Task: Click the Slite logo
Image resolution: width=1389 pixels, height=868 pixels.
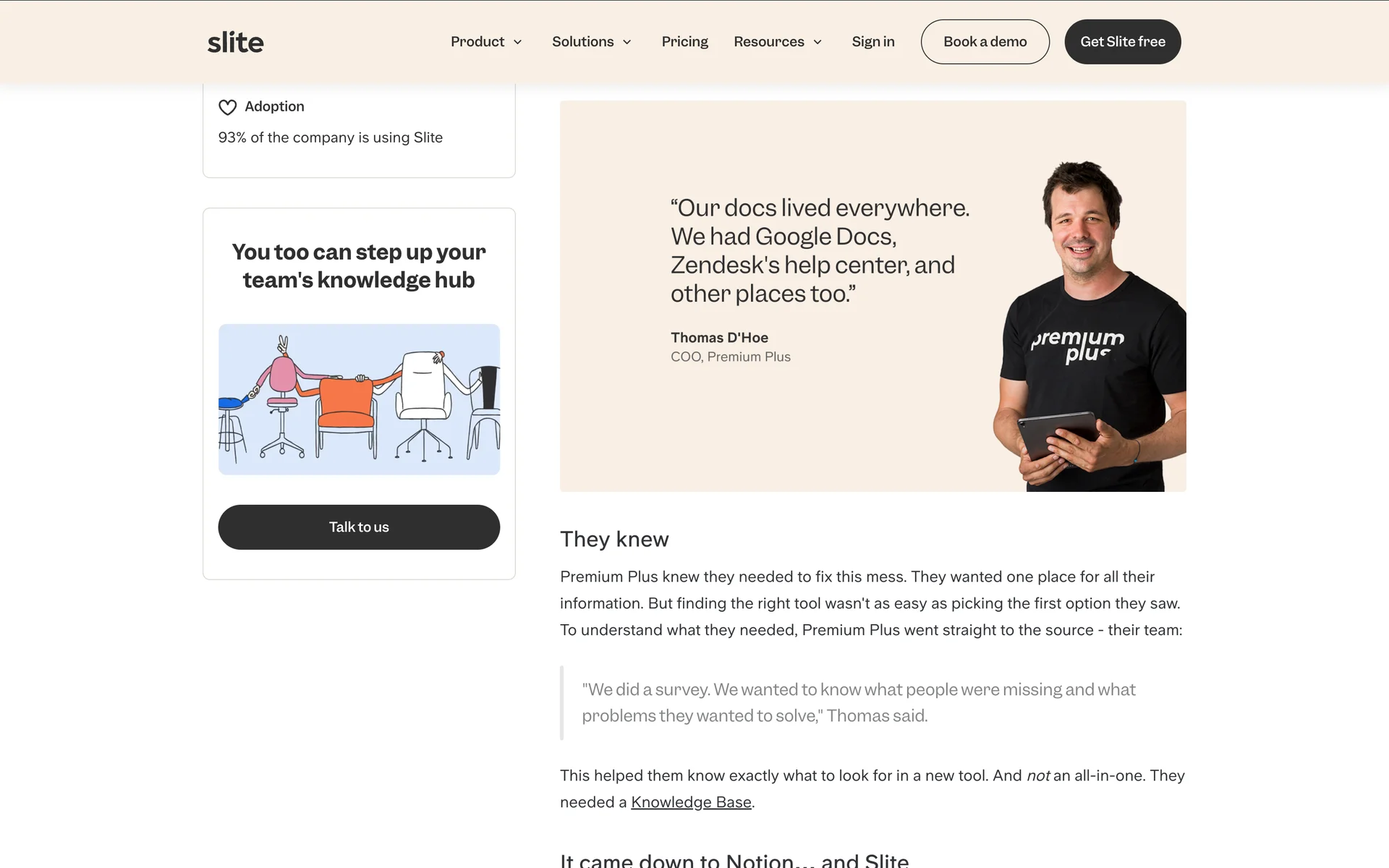Action: (235, 42)
